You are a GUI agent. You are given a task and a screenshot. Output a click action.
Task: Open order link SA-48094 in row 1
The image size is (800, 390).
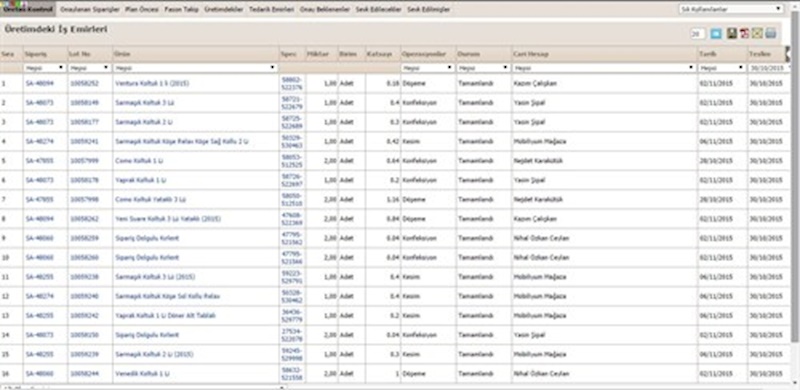39,83
